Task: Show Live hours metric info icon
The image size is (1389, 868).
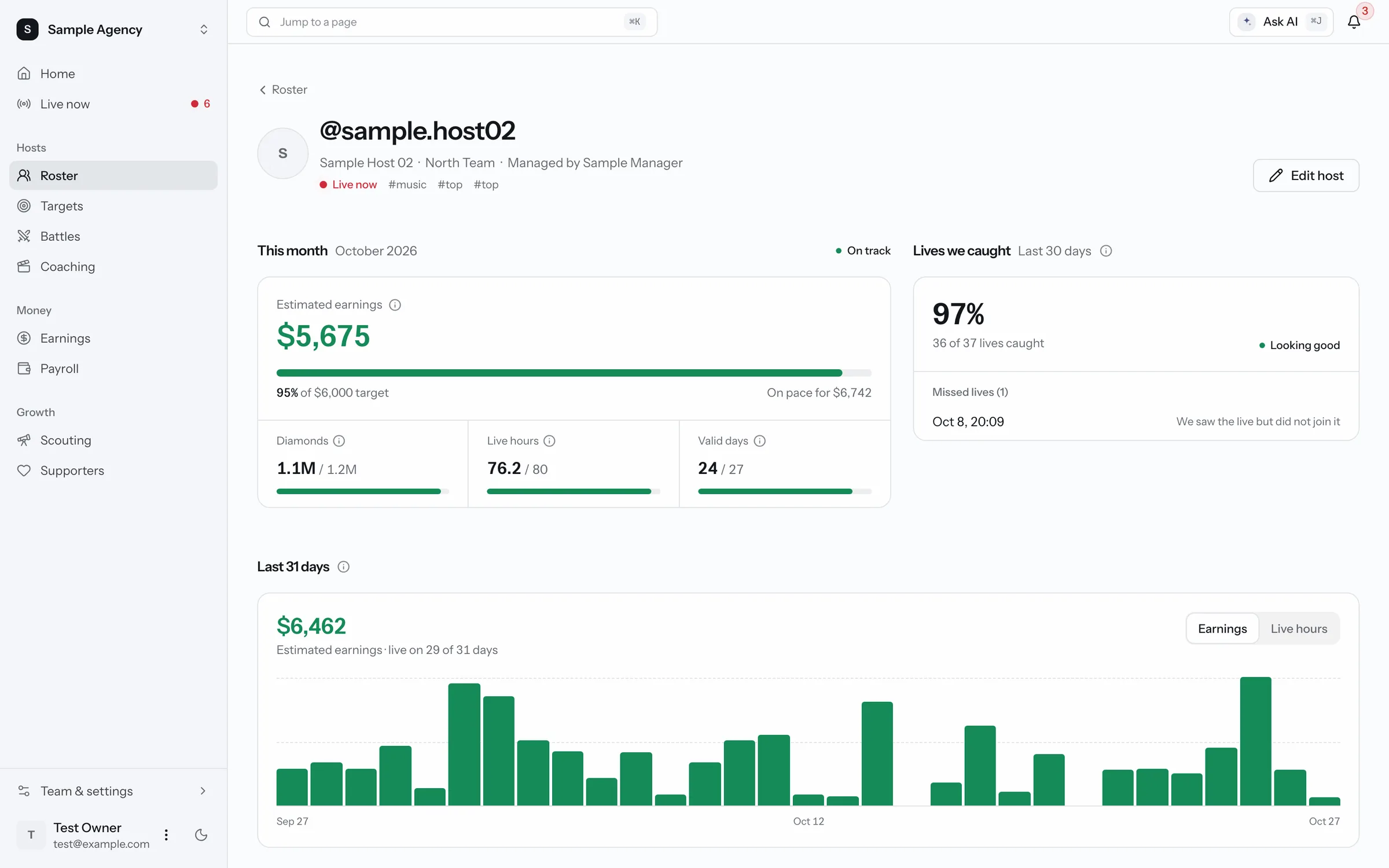Action: (550, 441)
